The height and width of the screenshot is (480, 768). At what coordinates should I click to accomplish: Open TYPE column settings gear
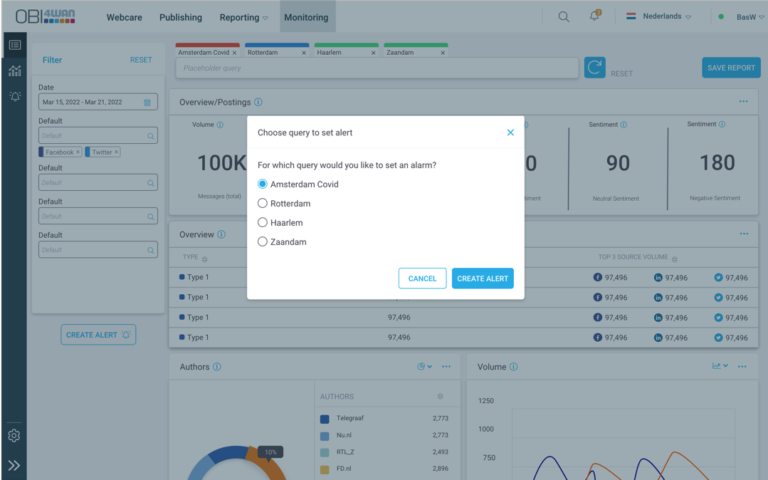[205, 259]
